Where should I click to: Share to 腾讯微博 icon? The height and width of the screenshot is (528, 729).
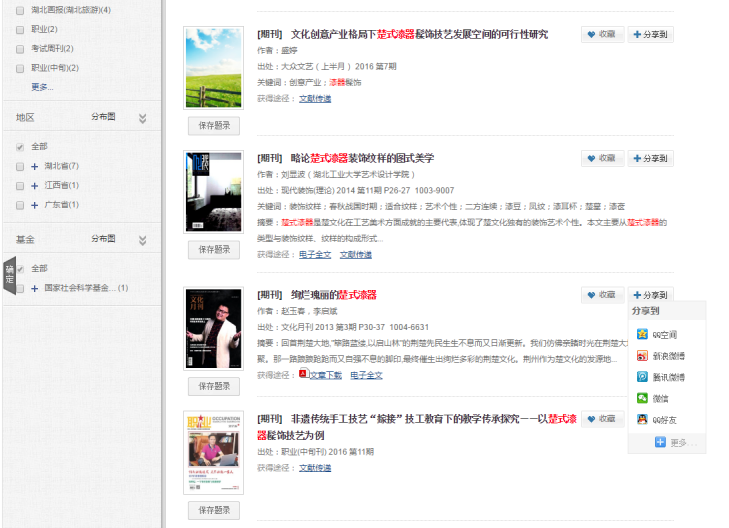pos(642,376)
